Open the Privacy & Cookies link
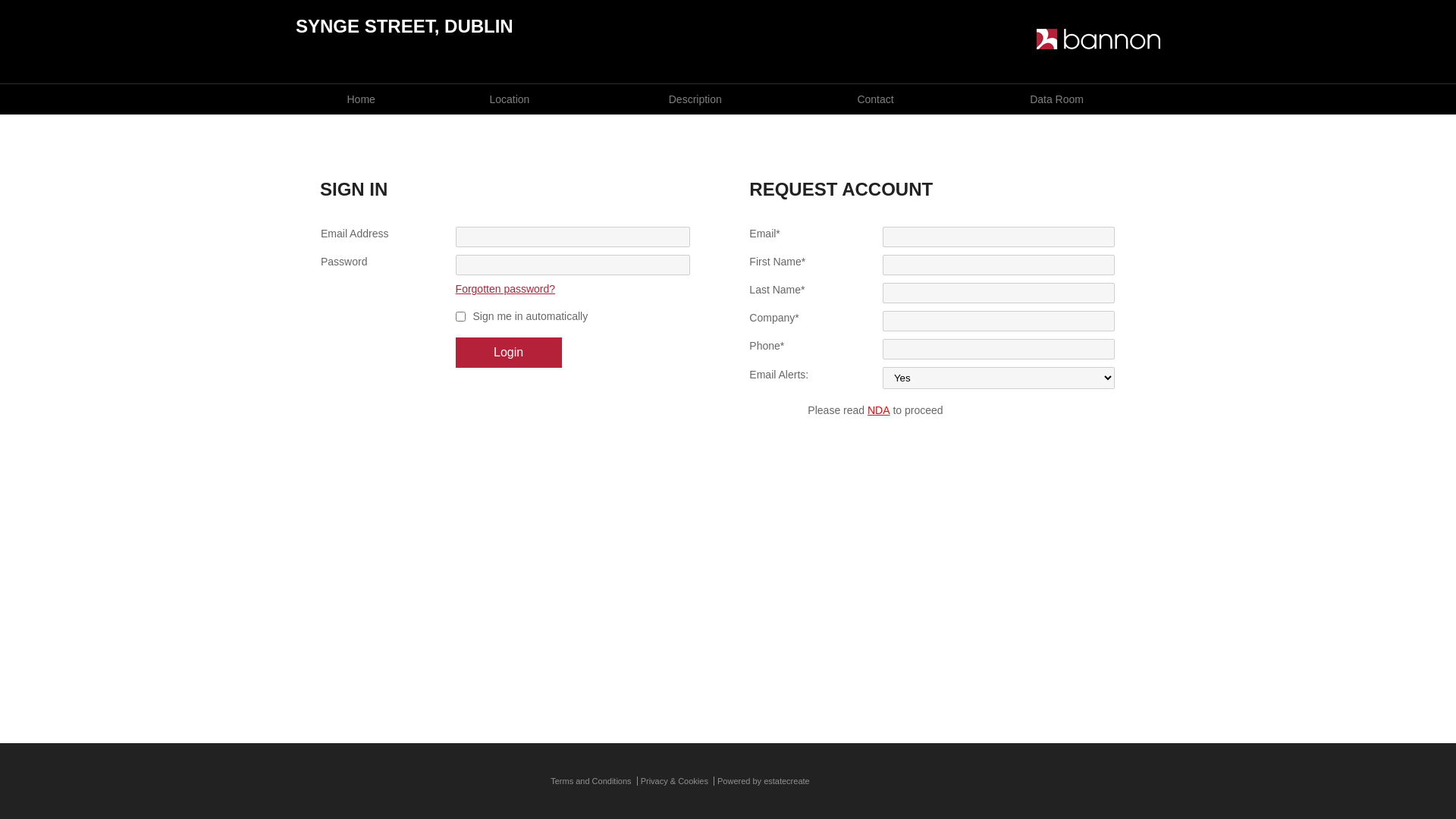This screenshot has width=1456, height=819. [674, 781]
